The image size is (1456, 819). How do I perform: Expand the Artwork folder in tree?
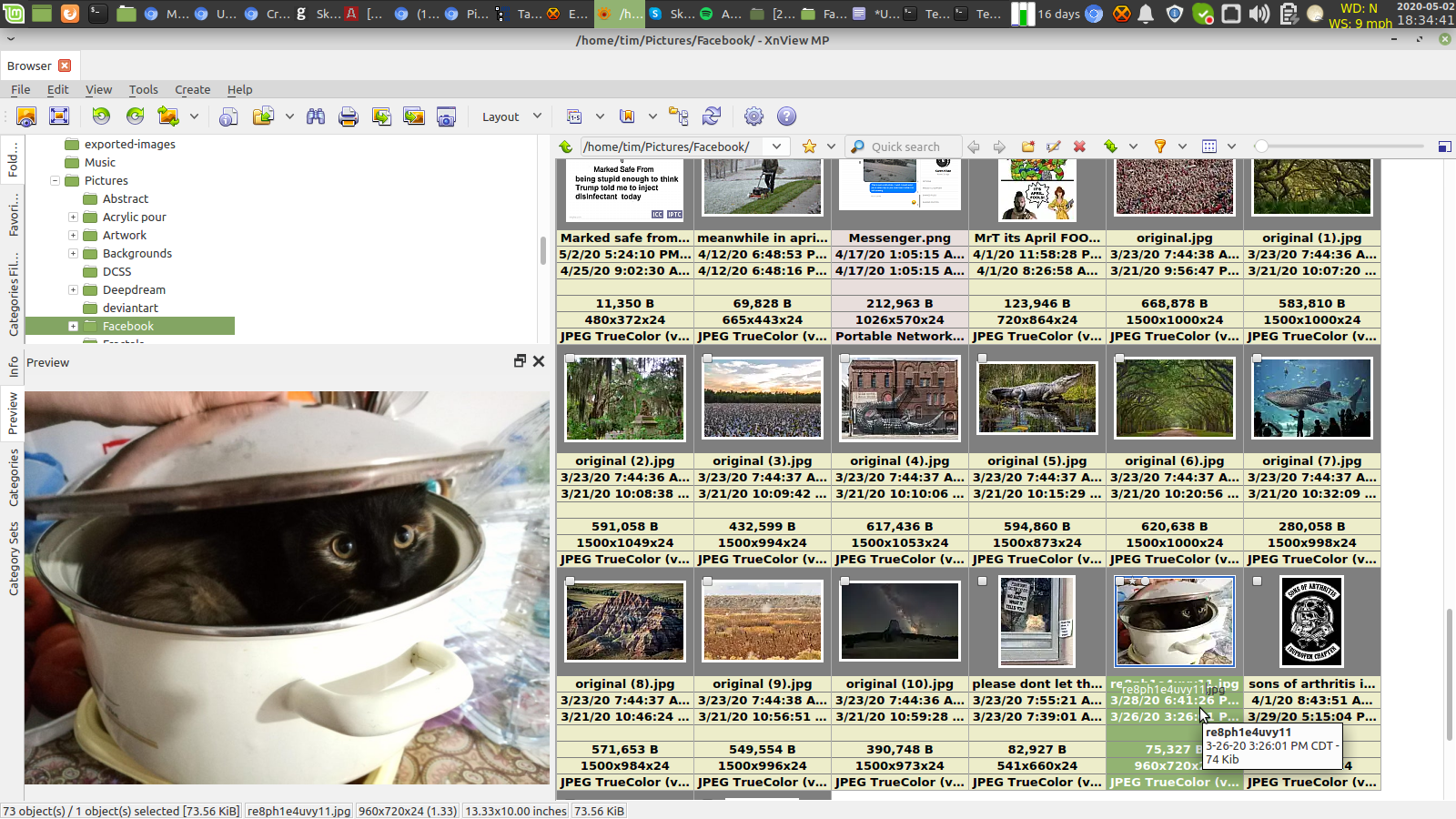[x=73, y=236]
